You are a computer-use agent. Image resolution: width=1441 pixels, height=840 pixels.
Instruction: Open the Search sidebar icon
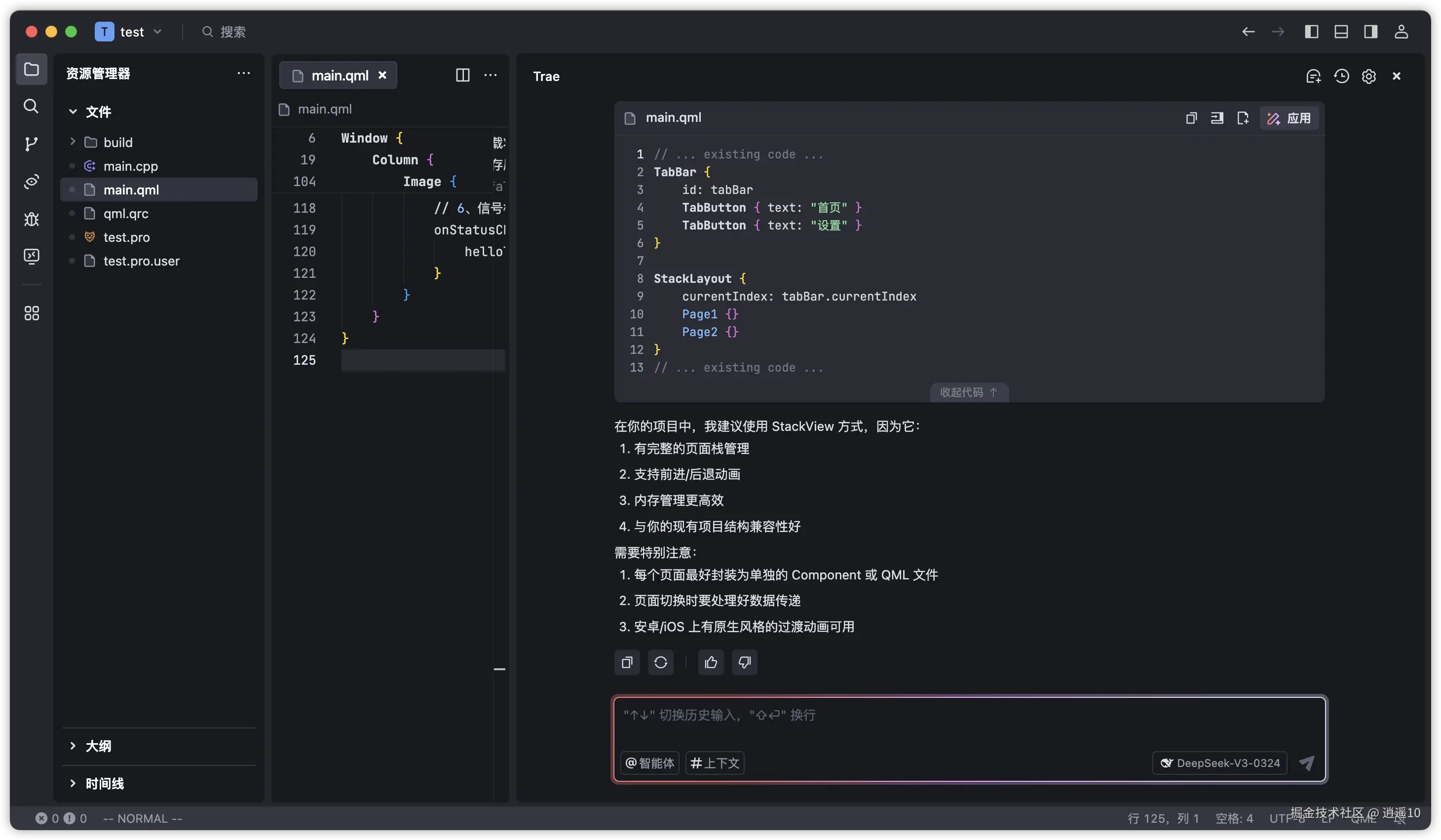pos(32,106)
